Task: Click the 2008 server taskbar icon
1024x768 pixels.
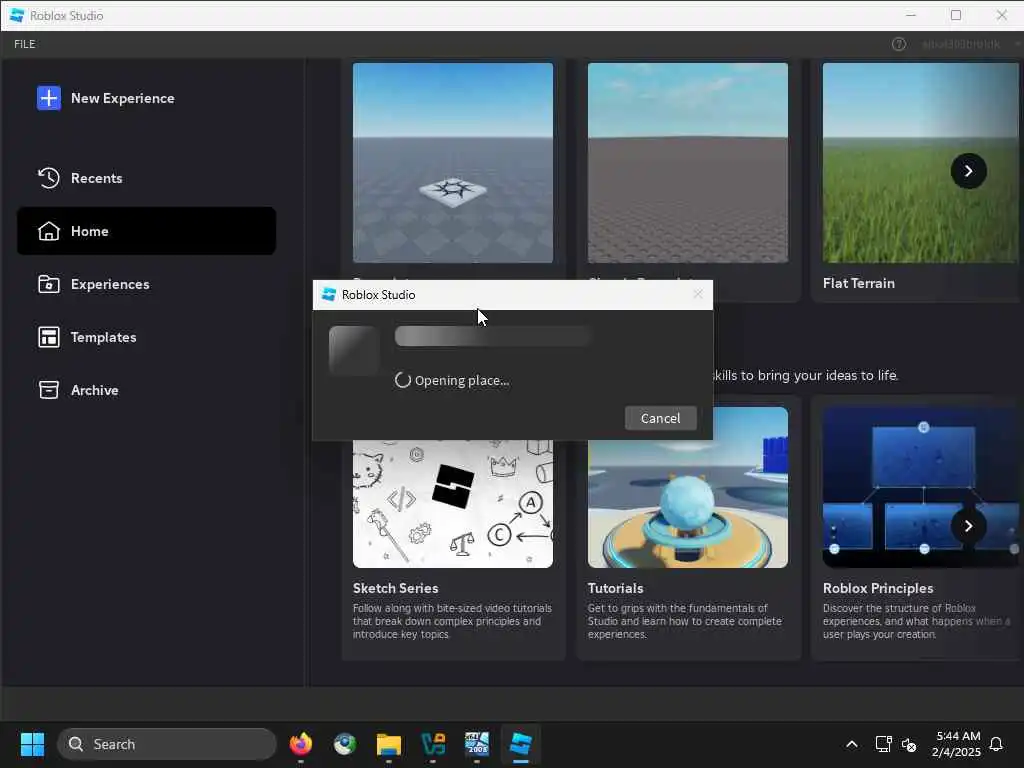Action: (x=477, y=744)
